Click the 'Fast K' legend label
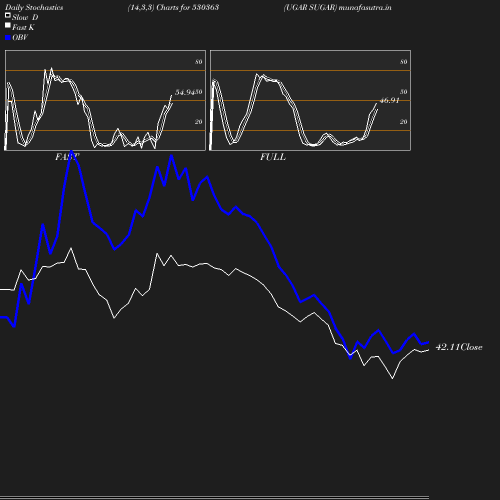This screenshot has height=500, width=500. [23, 28]
